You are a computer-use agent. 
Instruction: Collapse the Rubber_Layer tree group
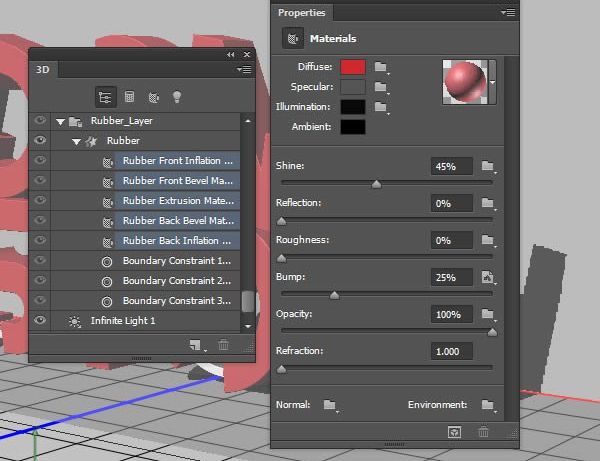pyautogui.click(x=60, y=122)
